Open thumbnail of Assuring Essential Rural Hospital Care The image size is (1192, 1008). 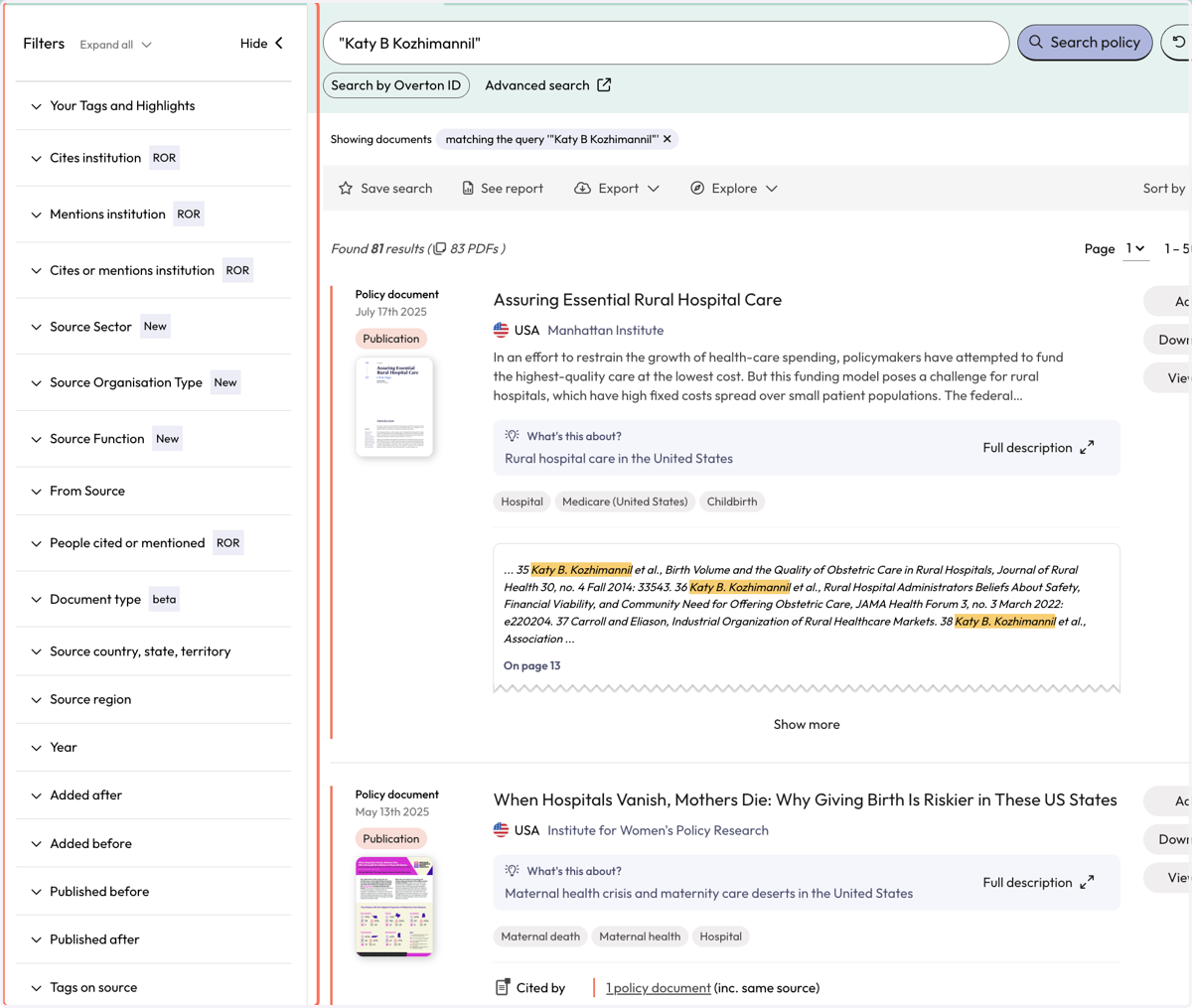point(394,407)
